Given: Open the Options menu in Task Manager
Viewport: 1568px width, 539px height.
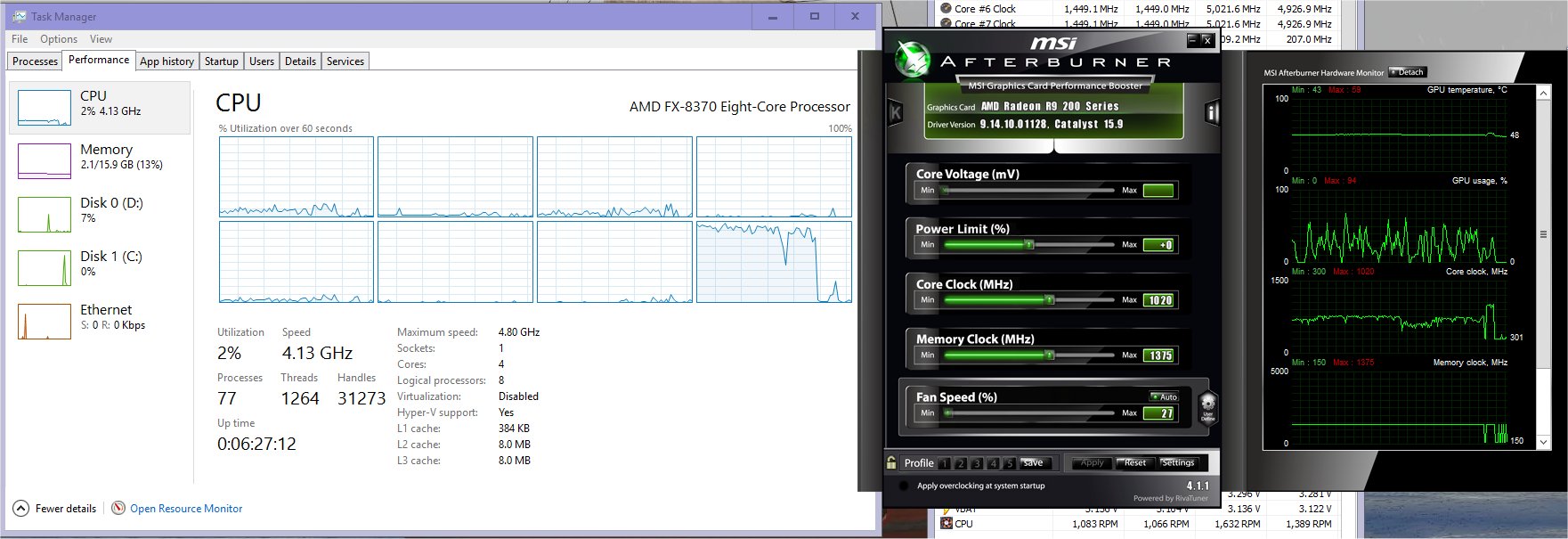Looking at the screenshot, I should click(59, 39).
